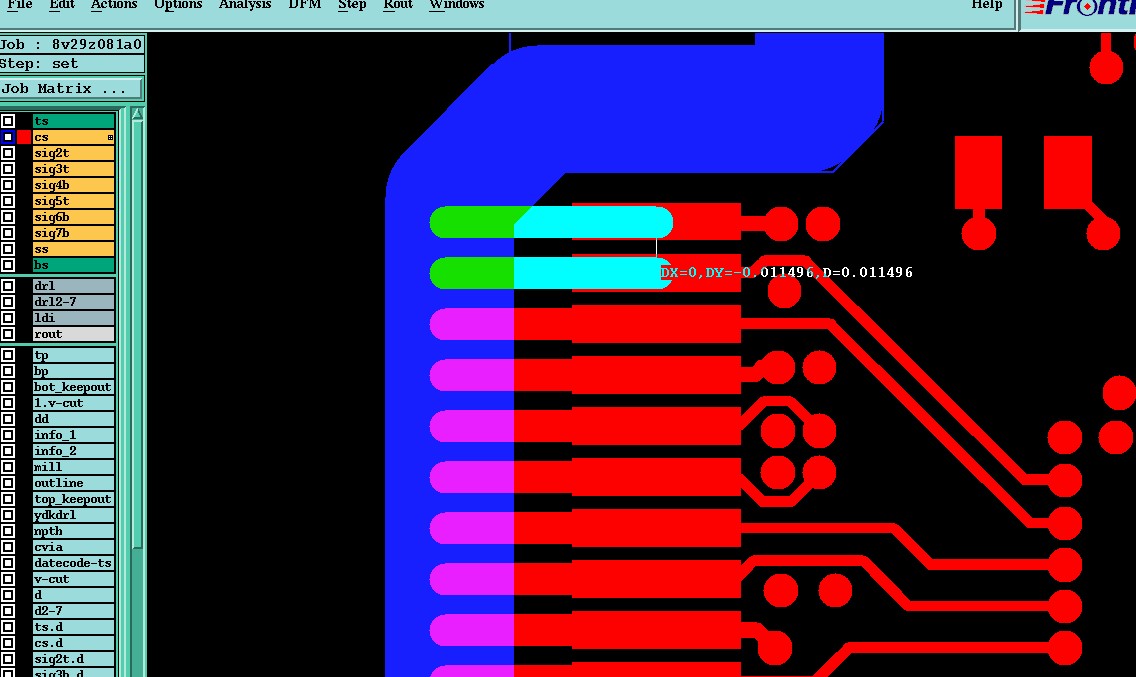Click the small square icon on cs row

tap(110, 137)
